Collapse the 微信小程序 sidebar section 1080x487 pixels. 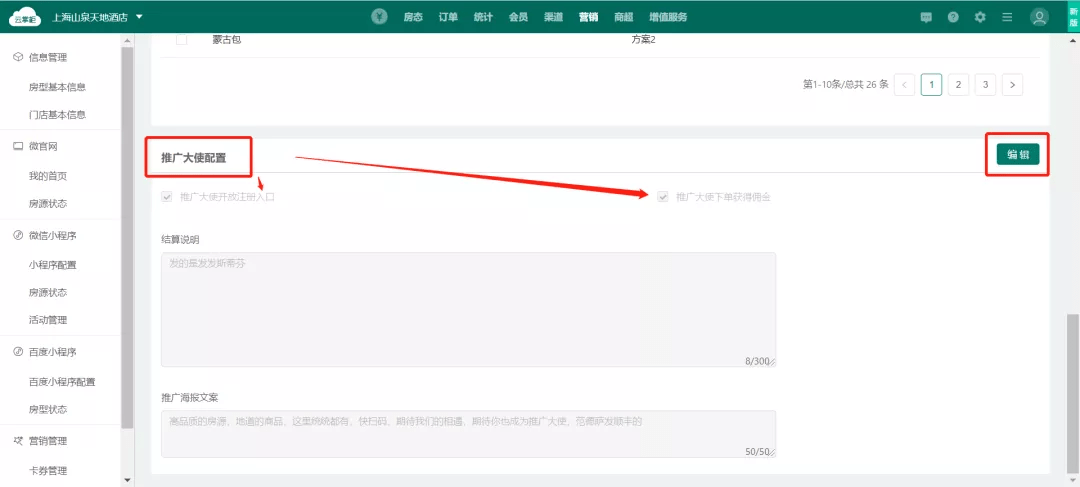click(x=52, y=236)
